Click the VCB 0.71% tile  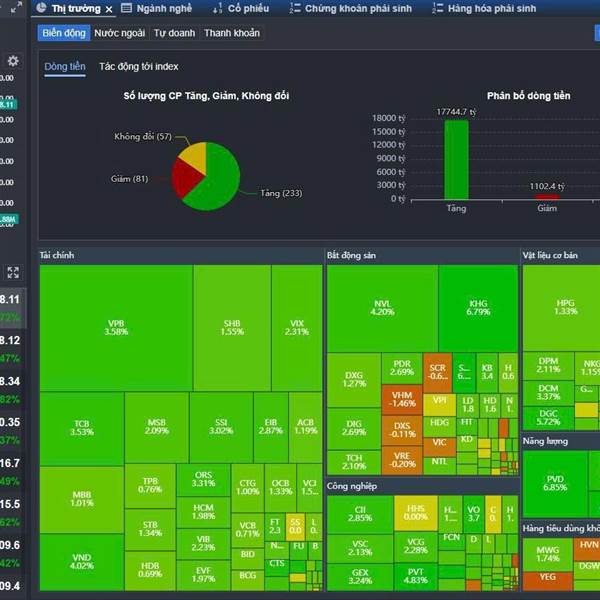(x=248, y=530)
